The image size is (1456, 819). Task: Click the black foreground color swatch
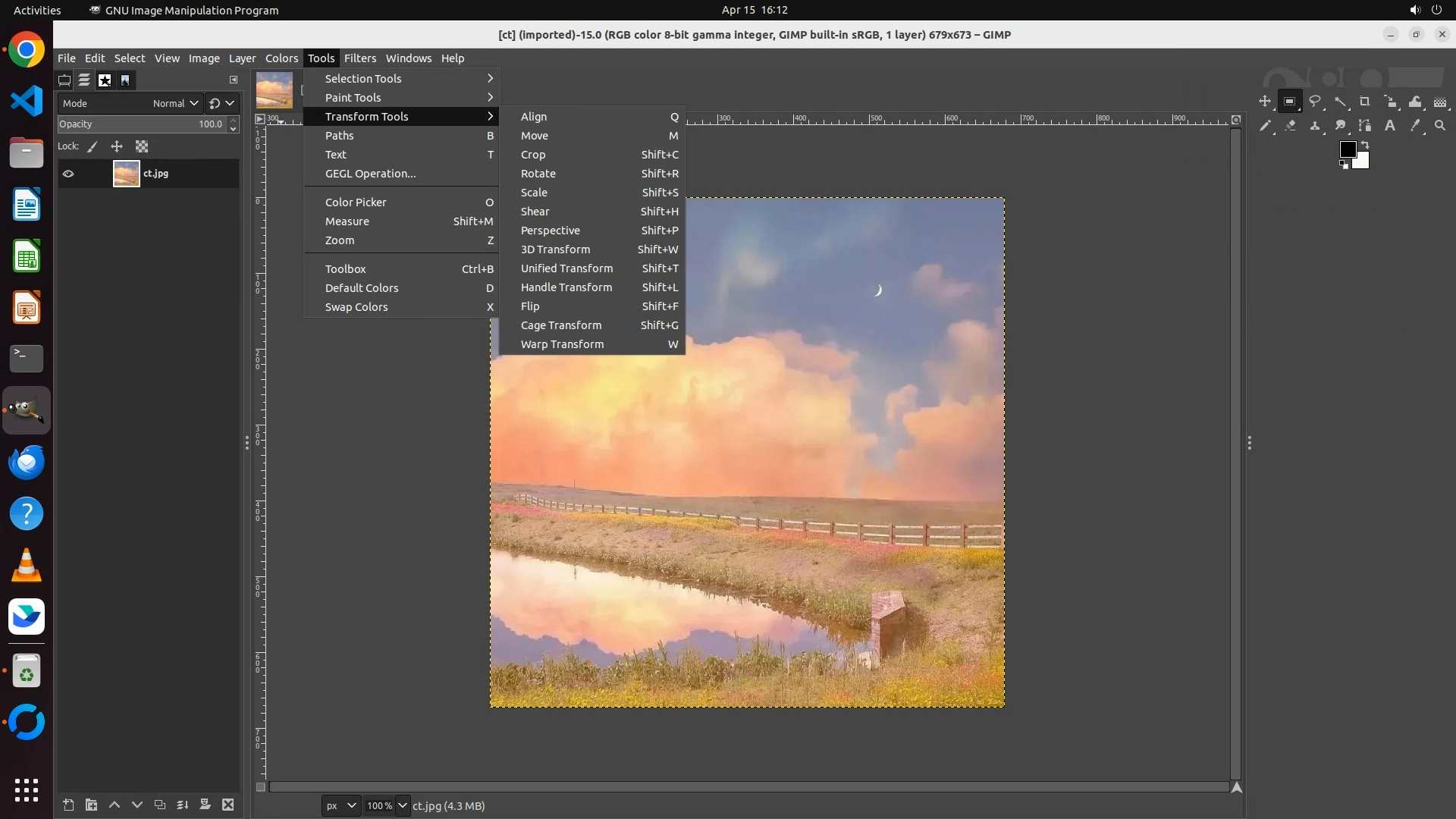click(x=1347, y=149)
